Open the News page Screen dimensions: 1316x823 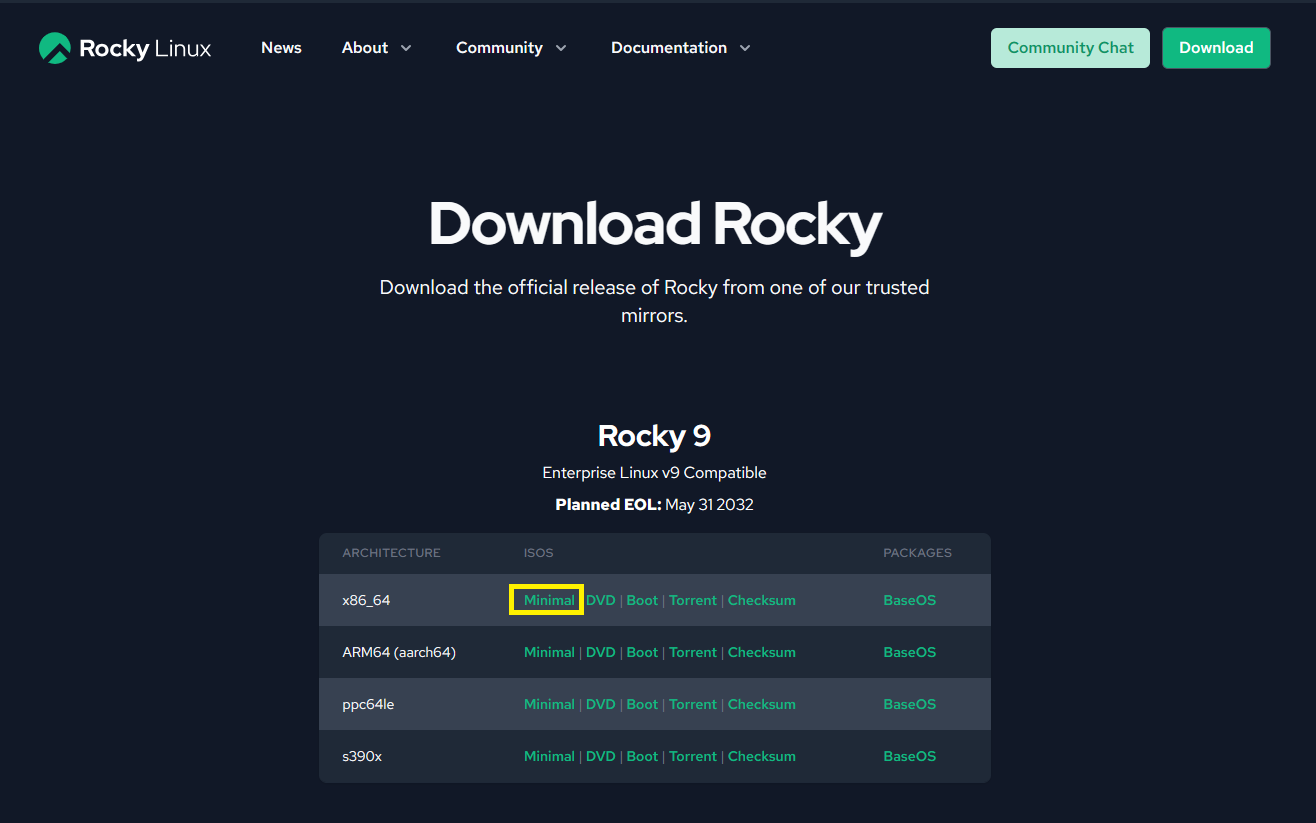point(281,48)
